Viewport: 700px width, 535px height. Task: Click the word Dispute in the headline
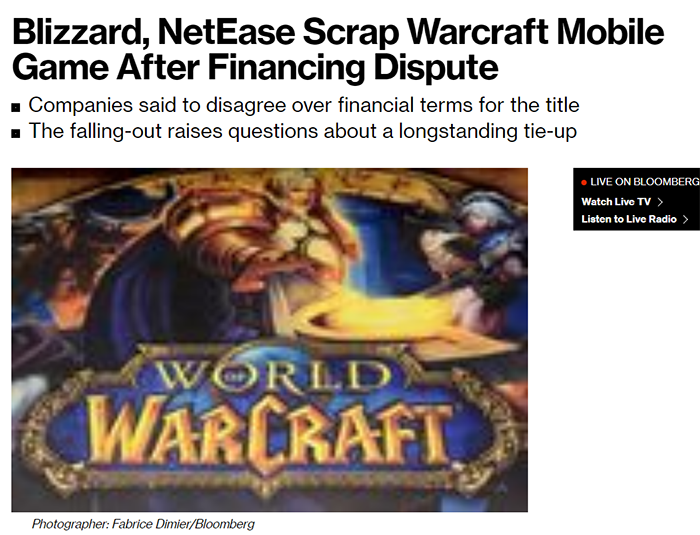(x=436, y=67)
